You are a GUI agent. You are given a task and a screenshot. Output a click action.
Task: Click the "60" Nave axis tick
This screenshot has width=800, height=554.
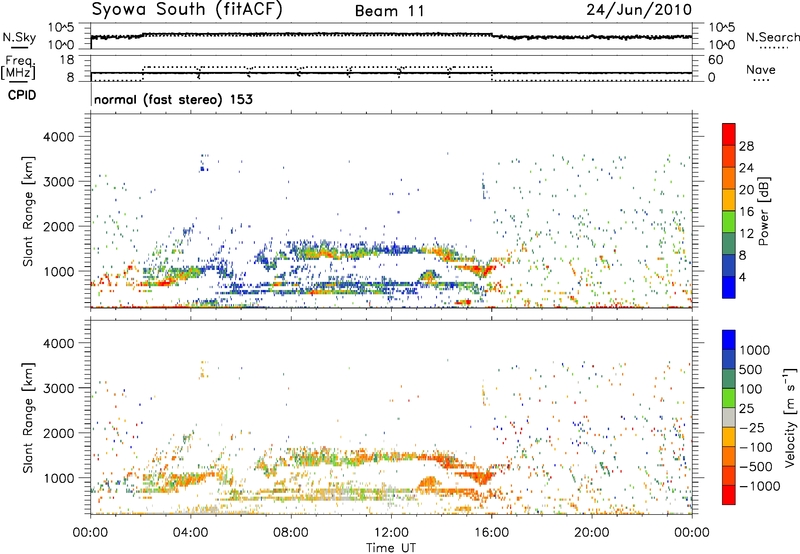(x=715, y=60)
